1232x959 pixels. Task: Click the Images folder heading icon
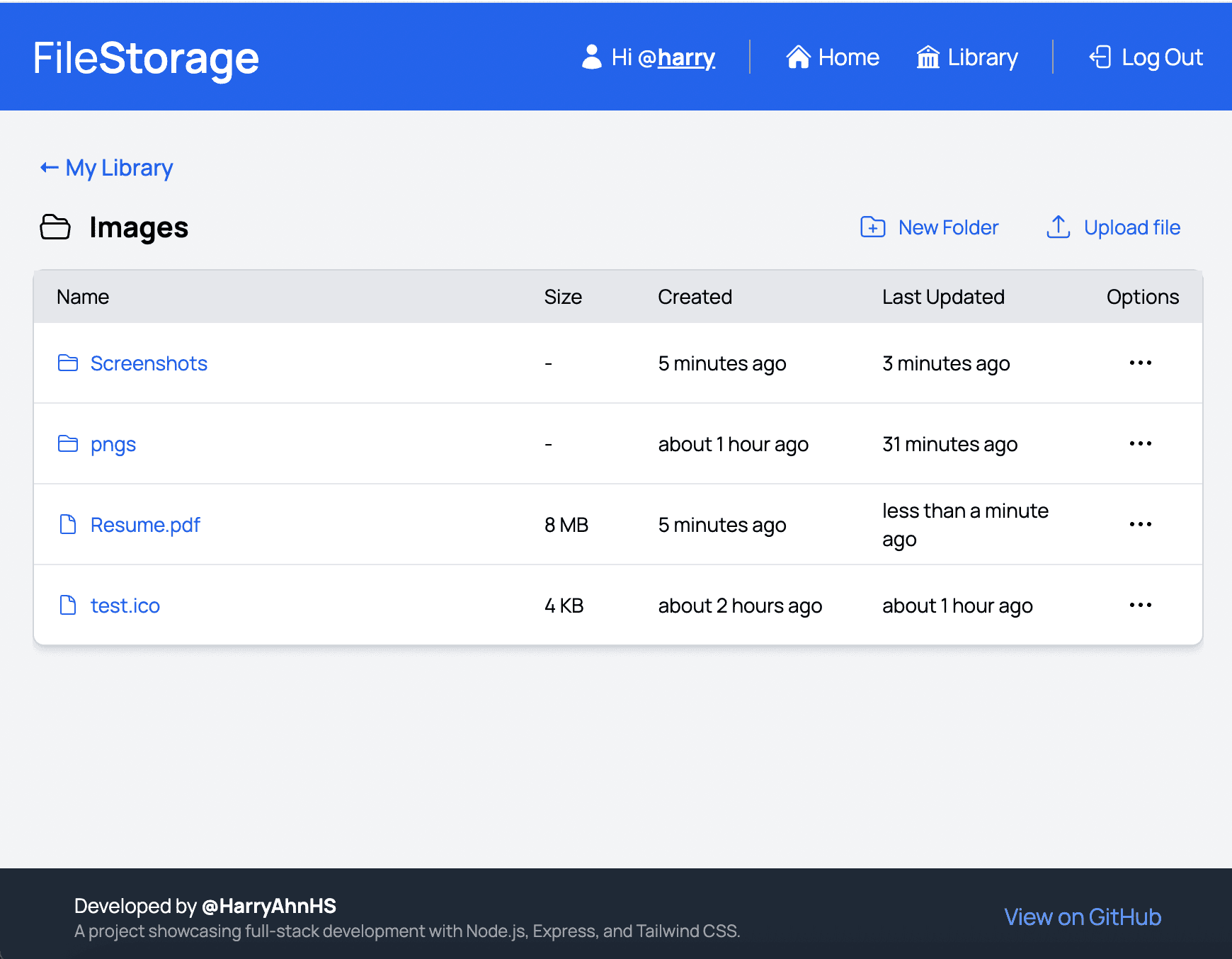point(55,227)
